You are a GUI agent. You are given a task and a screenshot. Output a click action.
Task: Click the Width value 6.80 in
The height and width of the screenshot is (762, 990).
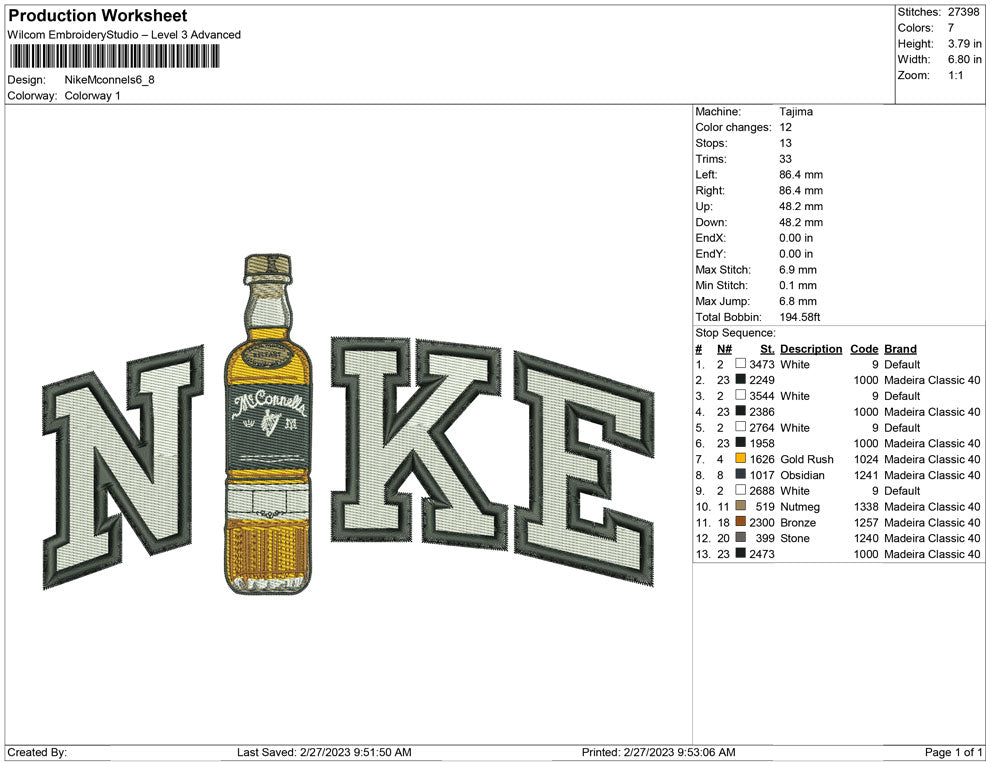964,59
